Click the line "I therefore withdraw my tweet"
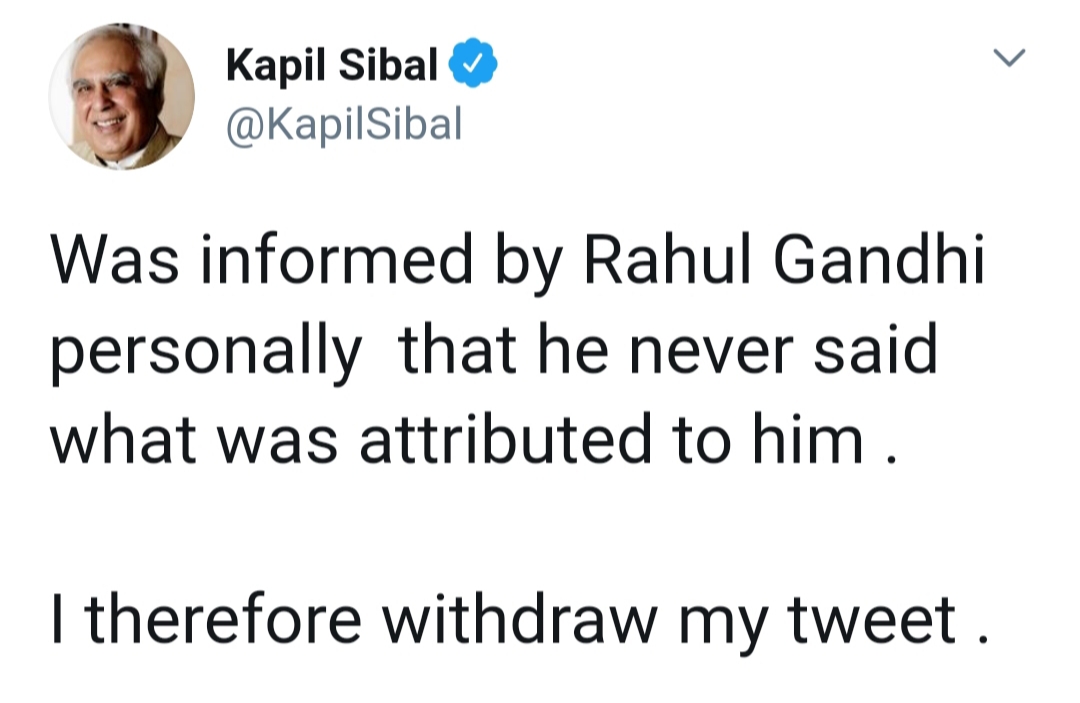Viewport: 1080px width, 703px height. tap(518, 620)
